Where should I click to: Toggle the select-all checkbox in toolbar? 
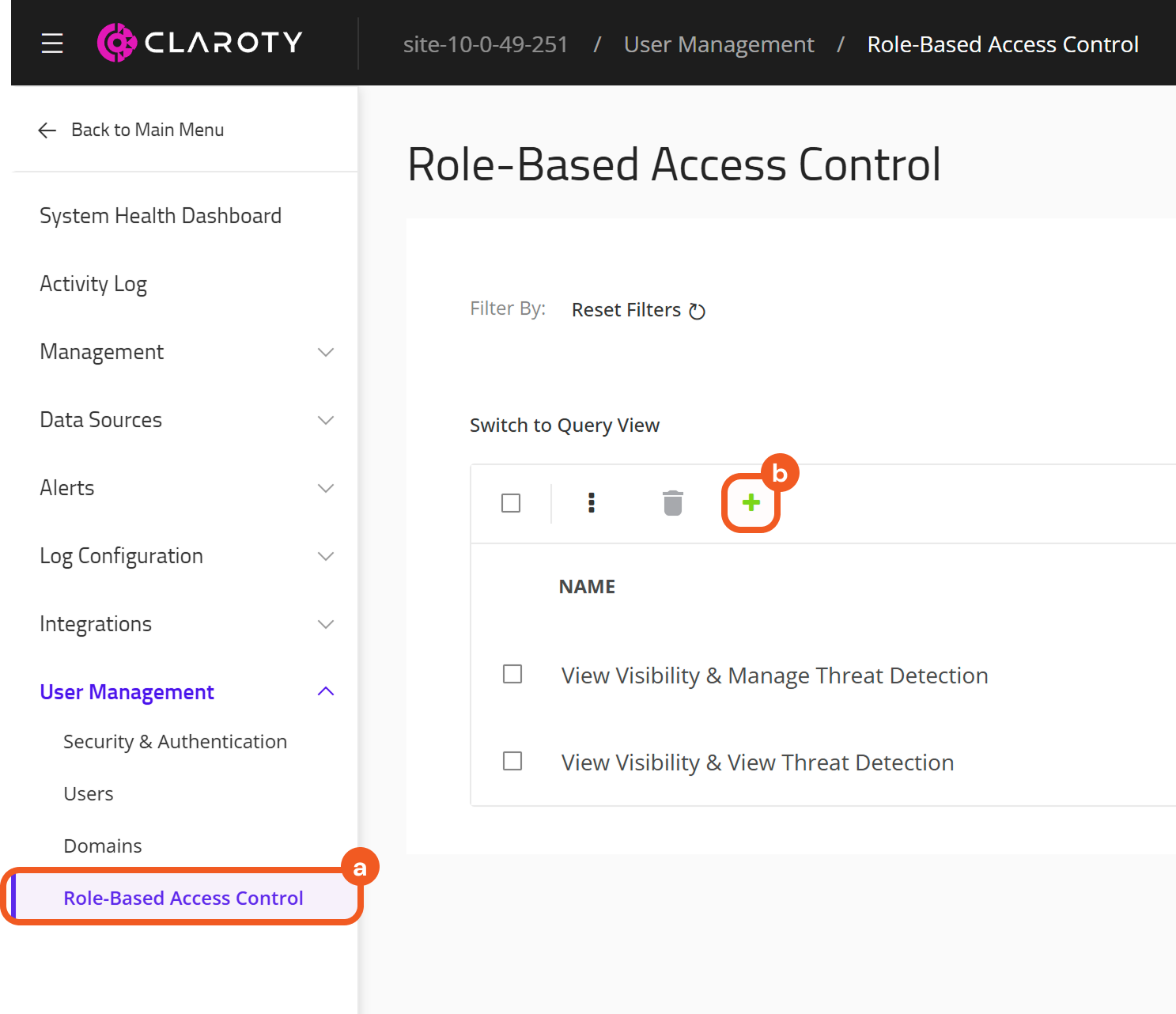[x=511, y=503]
